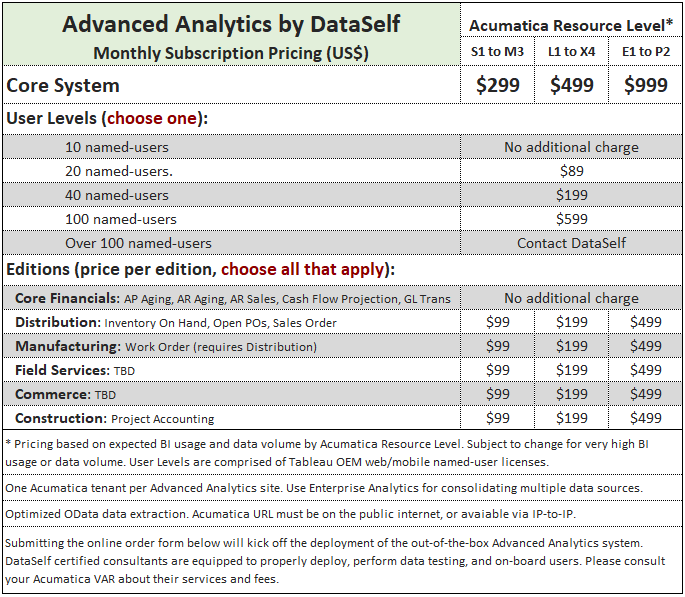Click the Manufacturing $499 price
The image size is (685, 597).
[x=646, y=346]
